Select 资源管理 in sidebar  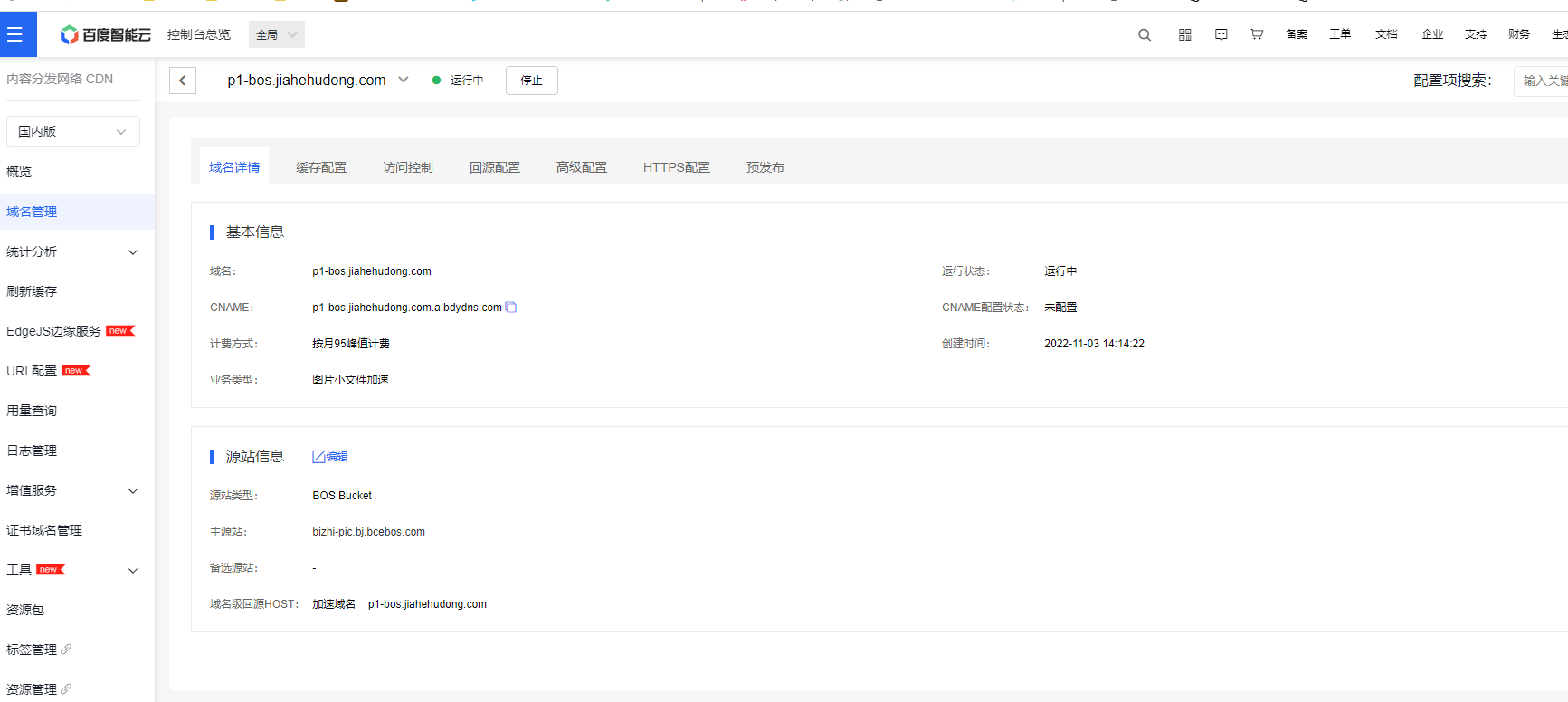point(32,689)
